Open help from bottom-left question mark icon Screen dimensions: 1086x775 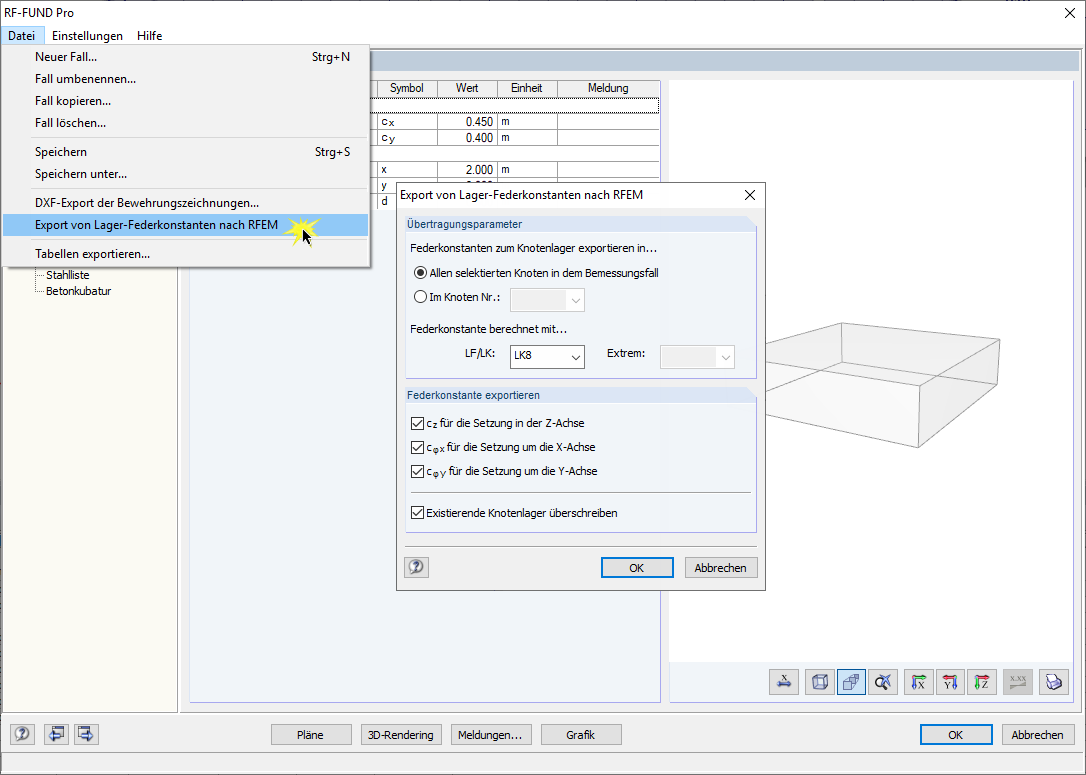22,733
